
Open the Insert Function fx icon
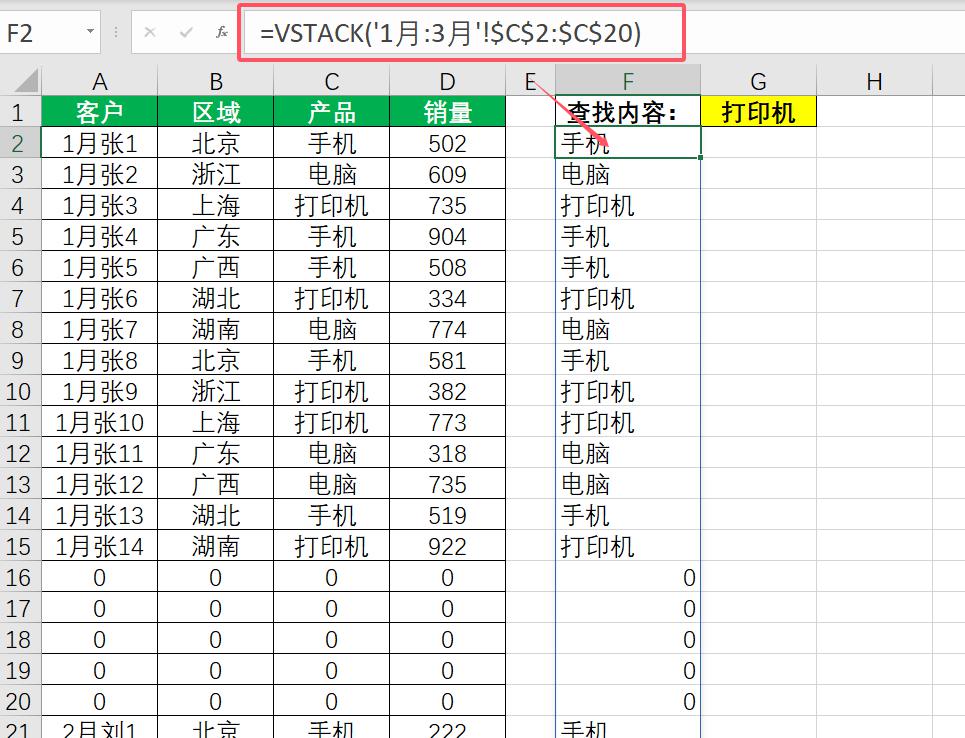(222, 32)
